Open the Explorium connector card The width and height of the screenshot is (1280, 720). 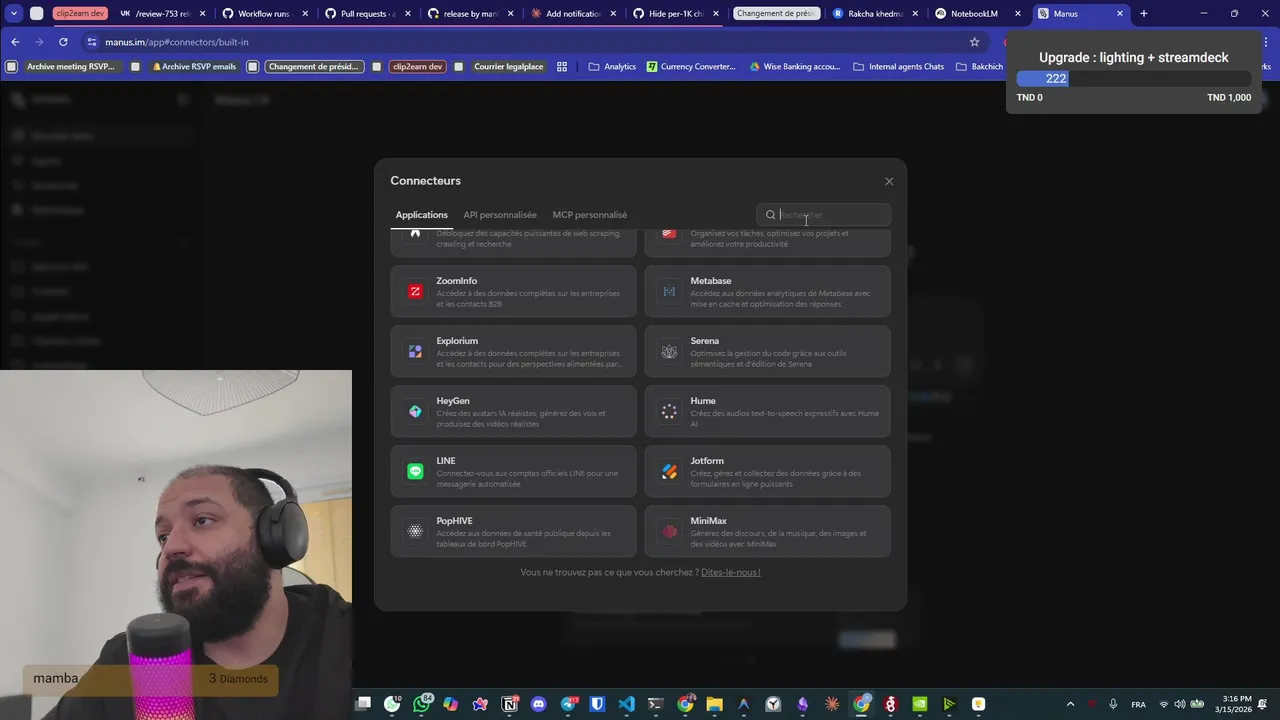(x=513, y=352)
